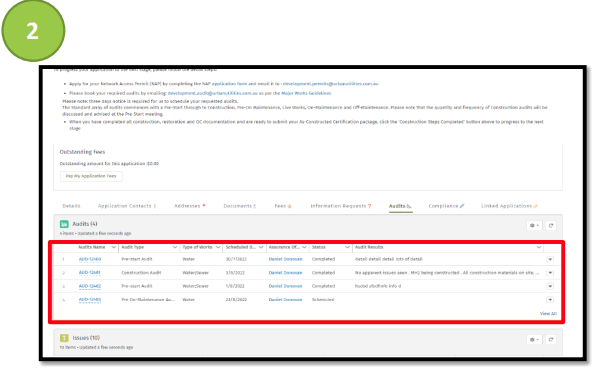This screenshot has width=596, height=377.
Task: Open the Compliance tab
Action: 446,206
